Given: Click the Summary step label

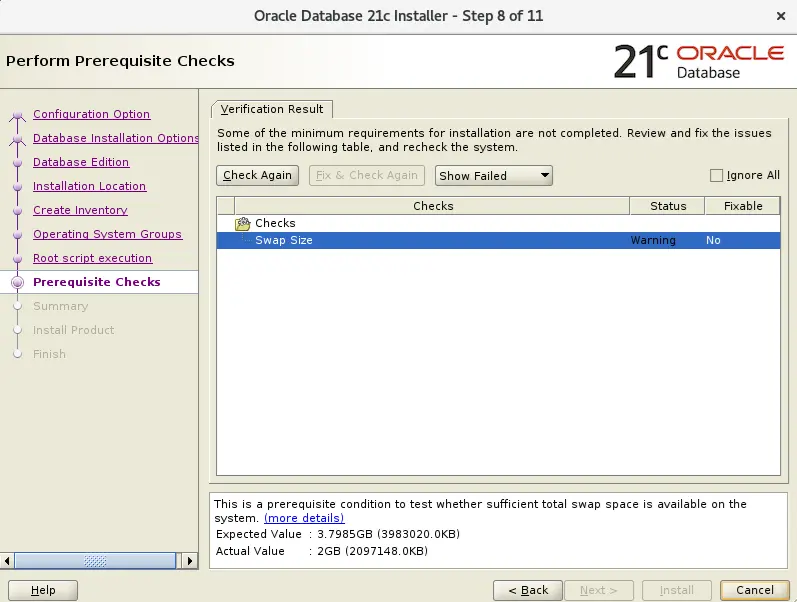Looking at the screenshot, I should coord(60,306).
